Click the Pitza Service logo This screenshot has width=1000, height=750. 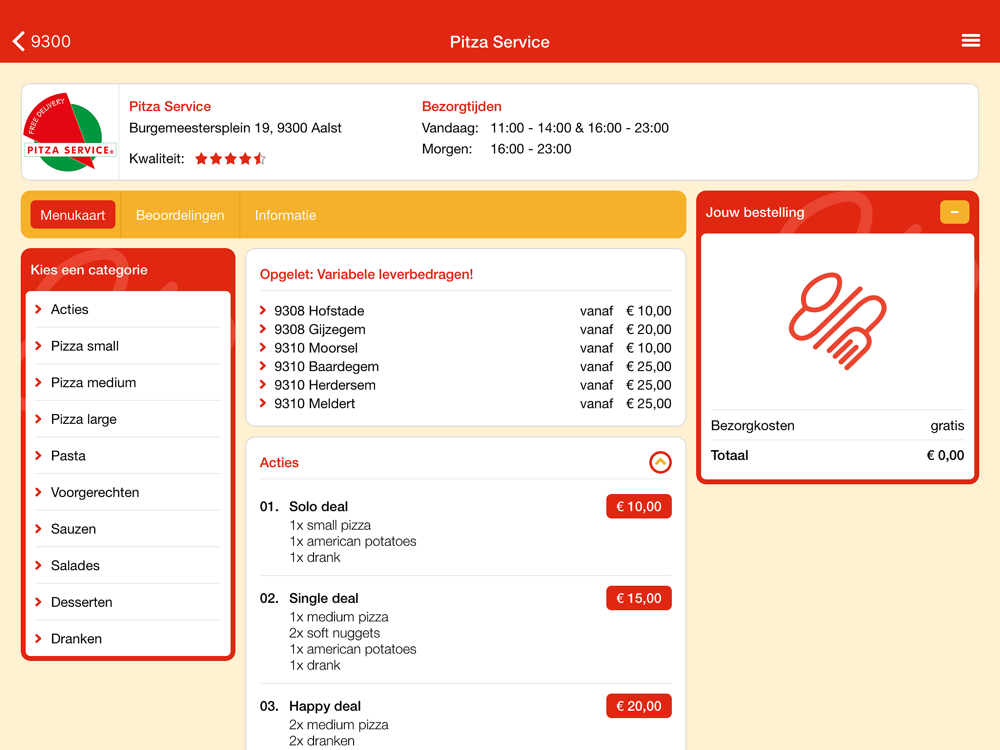click(x=70, y=132)
